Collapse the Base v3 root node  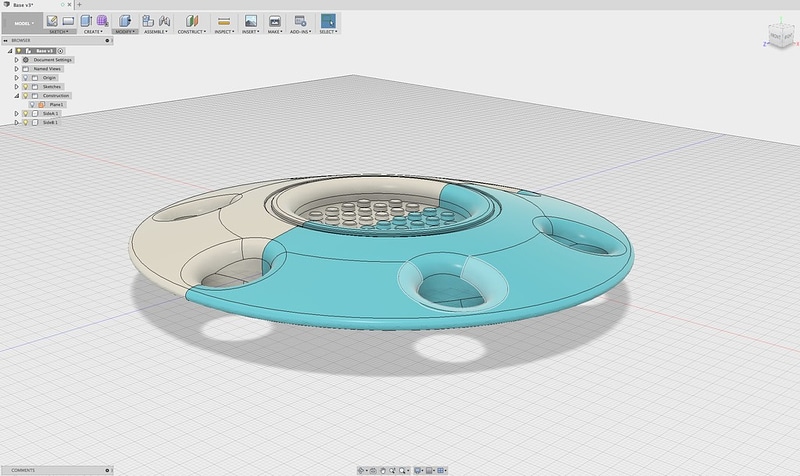[x=10, y=51]
